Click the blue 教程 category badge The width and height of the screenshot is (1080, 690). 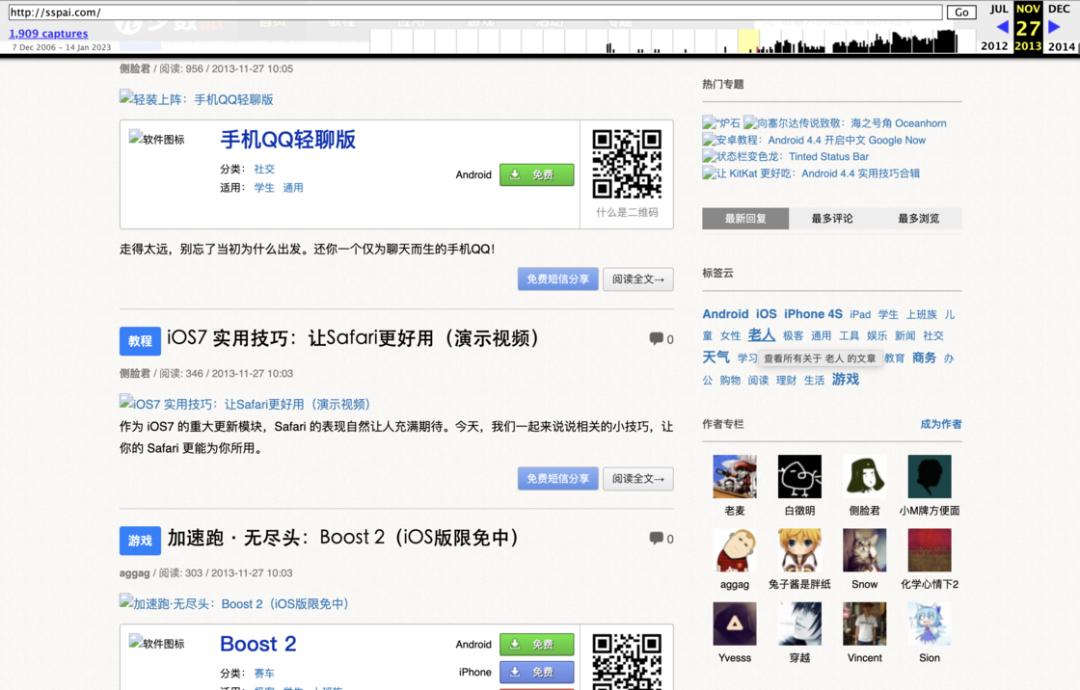140,341
